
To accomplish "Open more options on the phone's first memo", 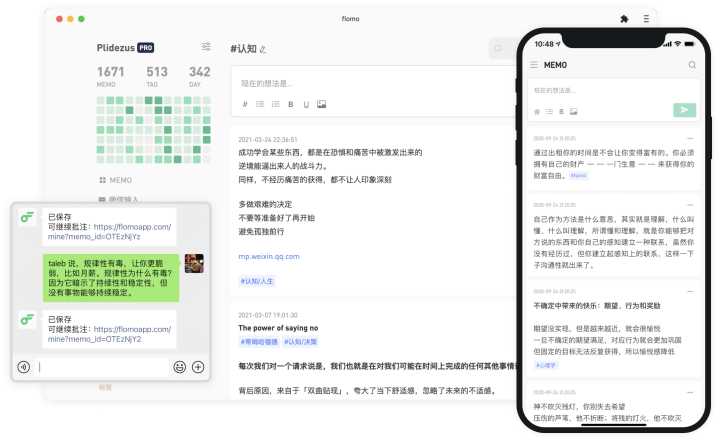I will click(690, 138).
